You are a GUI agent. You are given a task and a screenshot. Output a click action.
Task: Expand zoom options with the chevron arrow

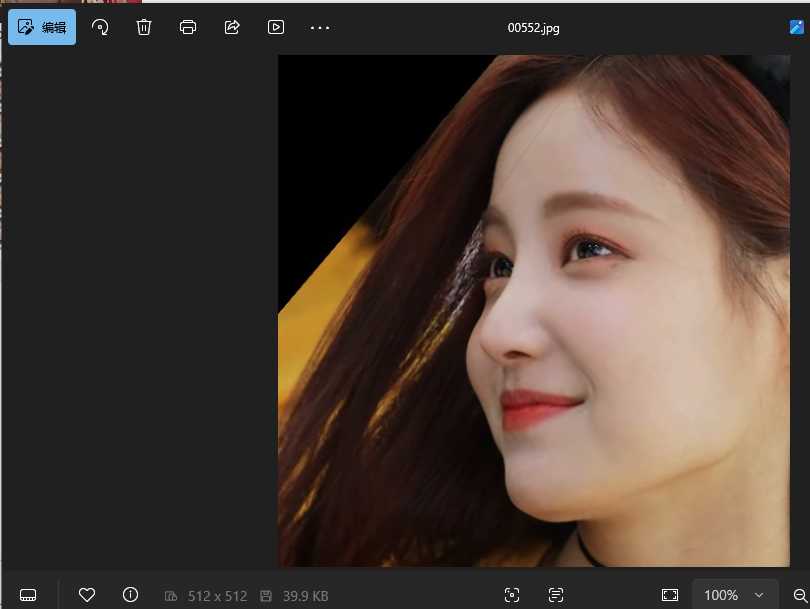759,595
